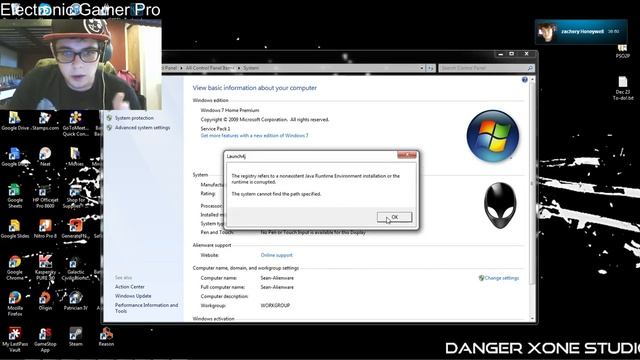Open the GameStop App shortcut
The image size is (640, 360).
click(45, 340)
